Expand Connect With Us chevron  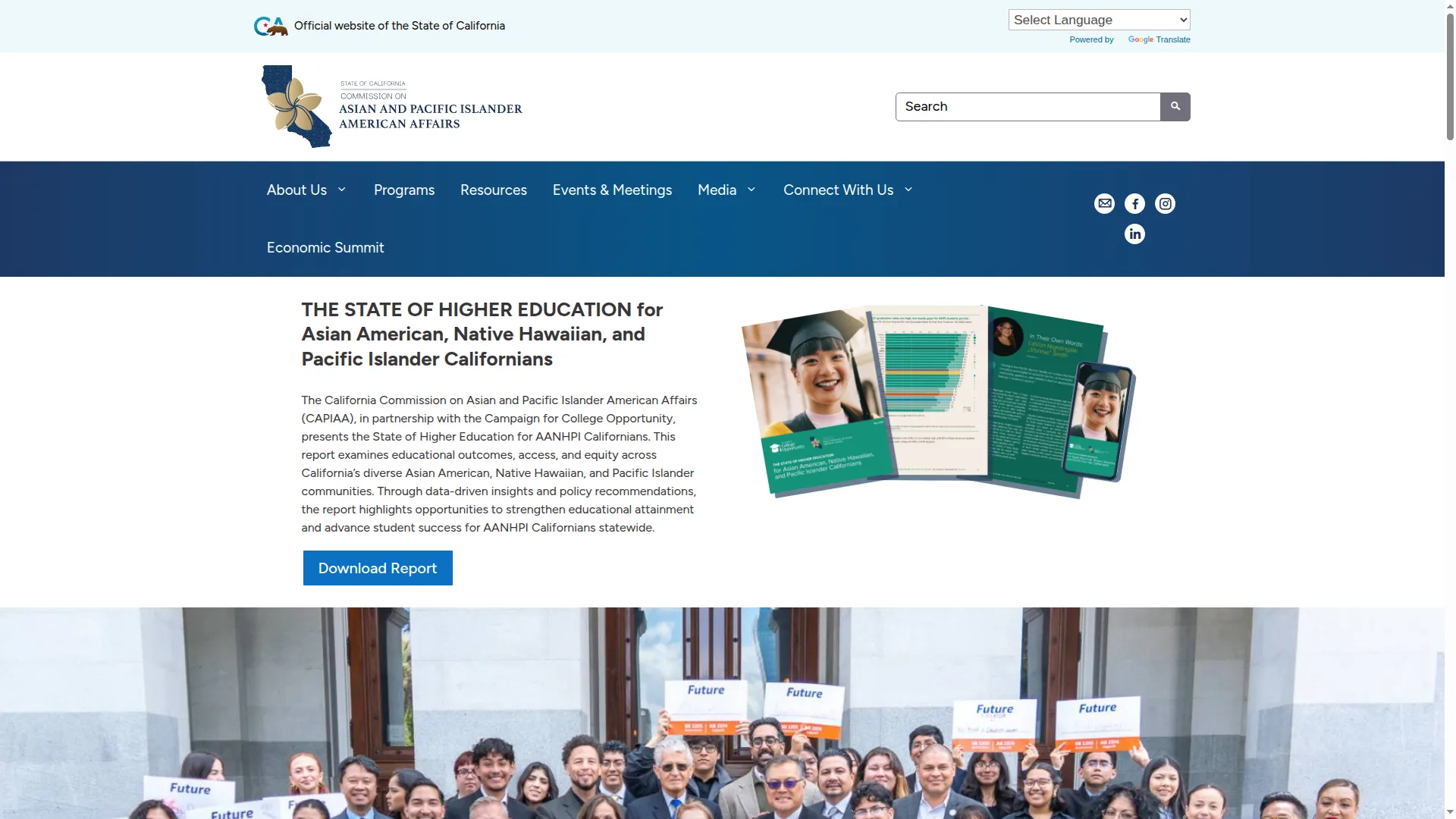908,190
